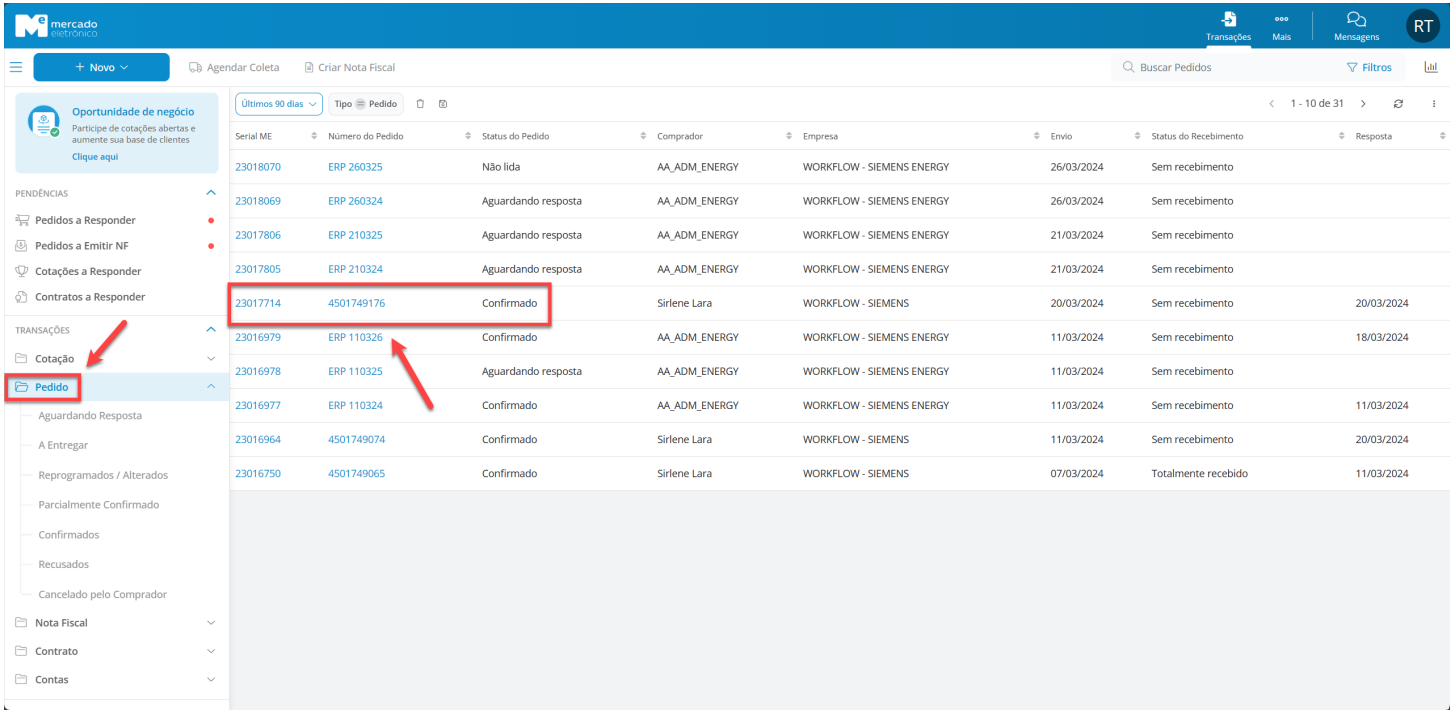Select A Entregar under Pedido
This screenshot has height=712, width=1453.
coord(63,445)
